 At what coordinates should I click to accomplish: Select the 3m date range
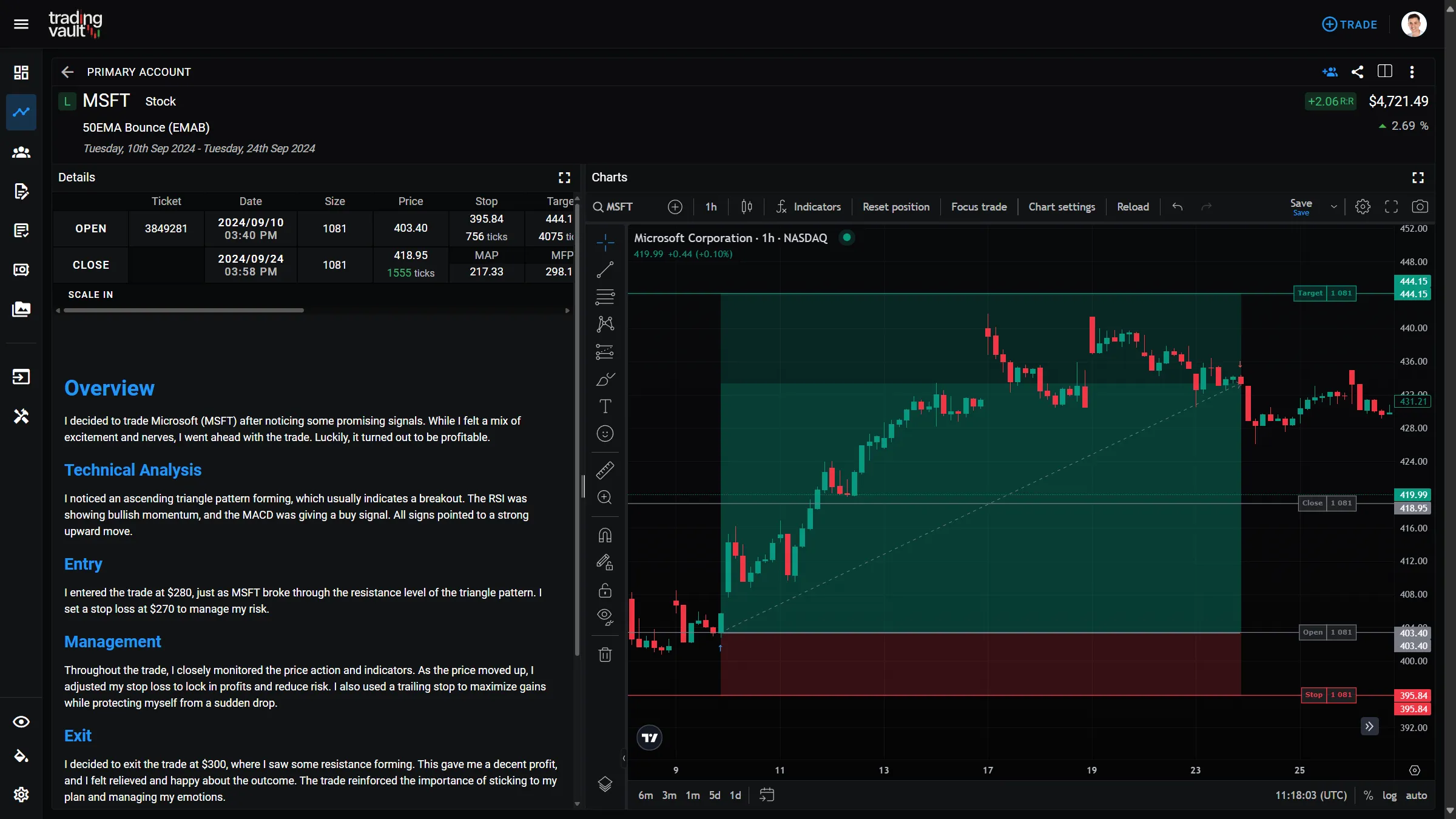[669, 795]
